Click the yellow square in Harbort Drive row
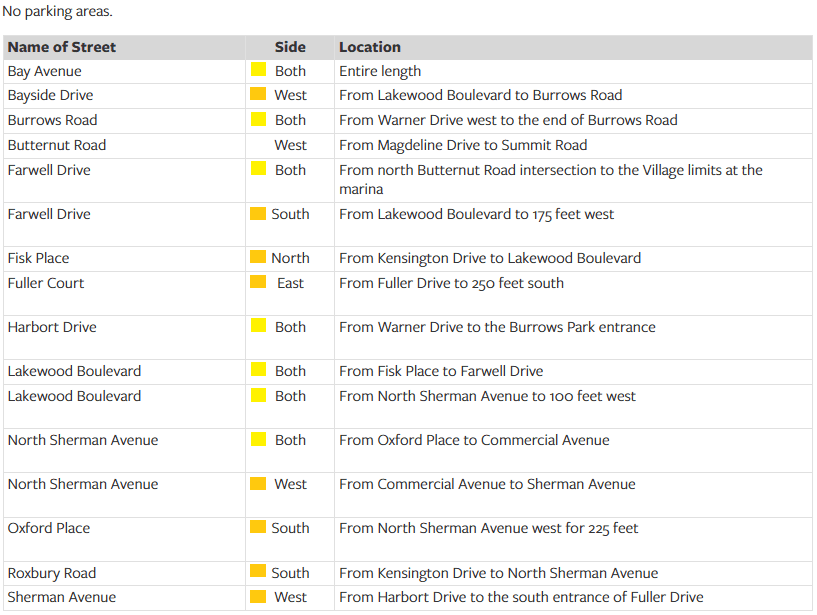 258,326
